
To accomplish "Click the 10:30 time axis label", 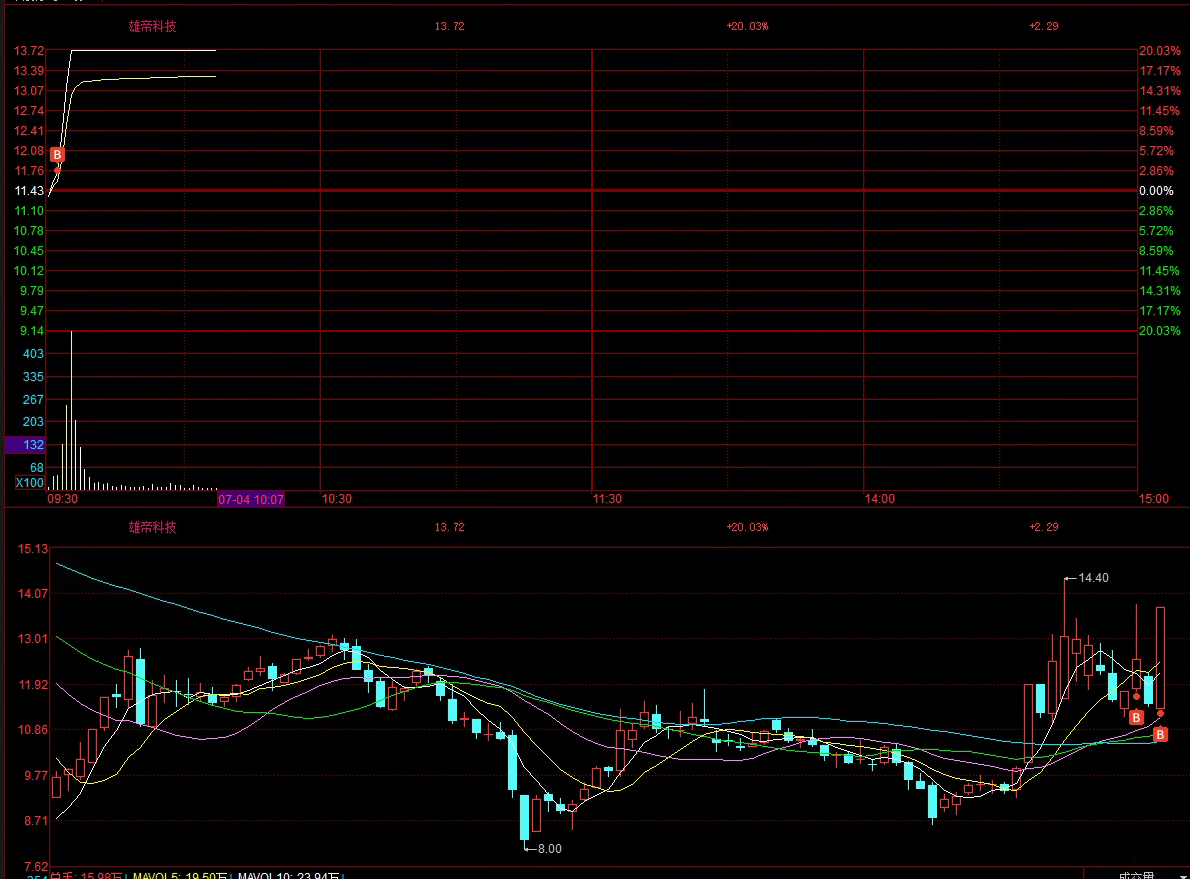I will [x=336, y=499].
